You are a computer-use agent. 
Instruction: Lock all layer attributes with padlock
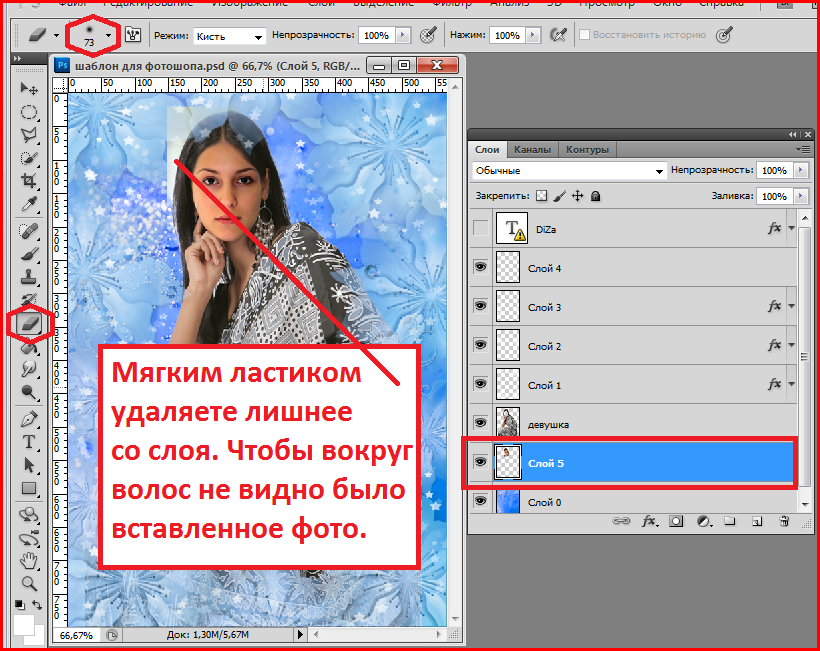click(595, 196)
